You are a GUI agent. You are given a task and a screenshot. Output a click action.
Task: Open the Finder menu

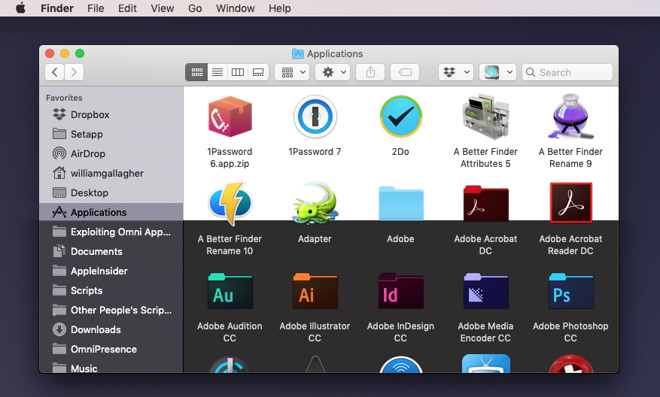(x=57, y=8)
